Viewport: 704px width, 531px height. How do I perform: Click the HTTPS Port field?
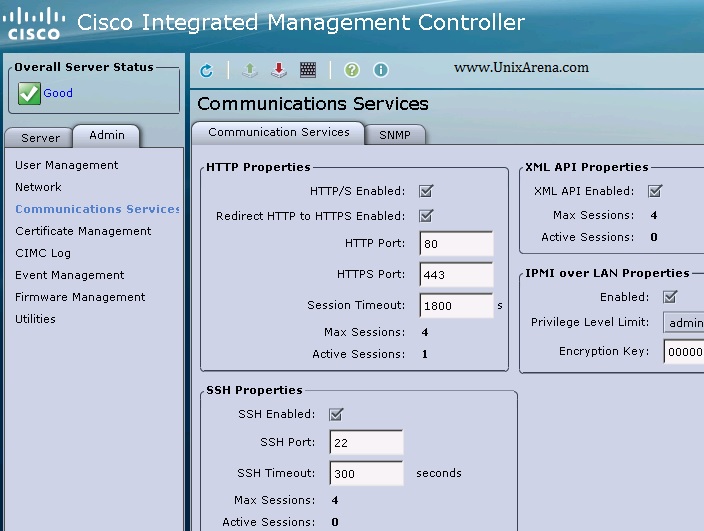coord(456,275)
